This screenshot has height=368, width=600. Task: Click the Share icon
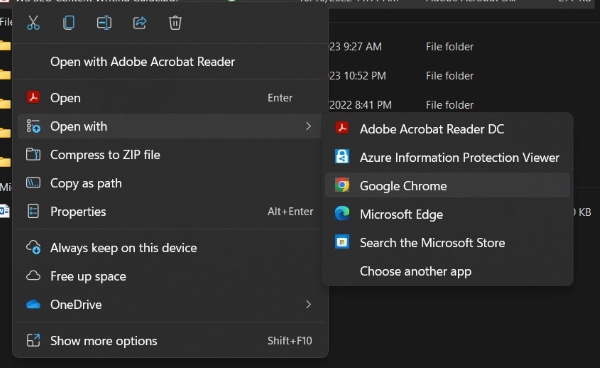point(140,23)
